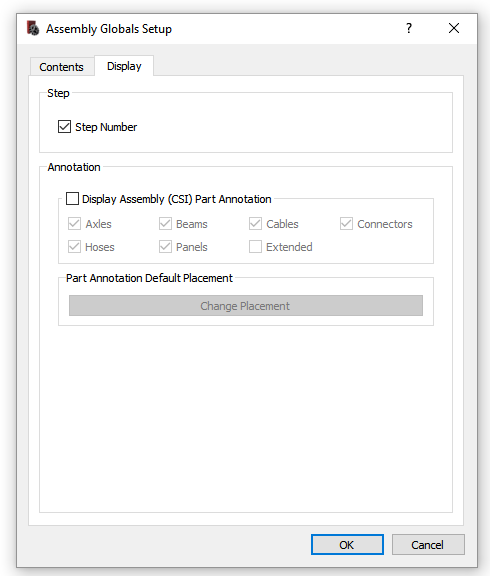The height and width of the screenshot is (576, 490).
Task: Close the Assembly Globals Setup dialog
Action: 454,28
